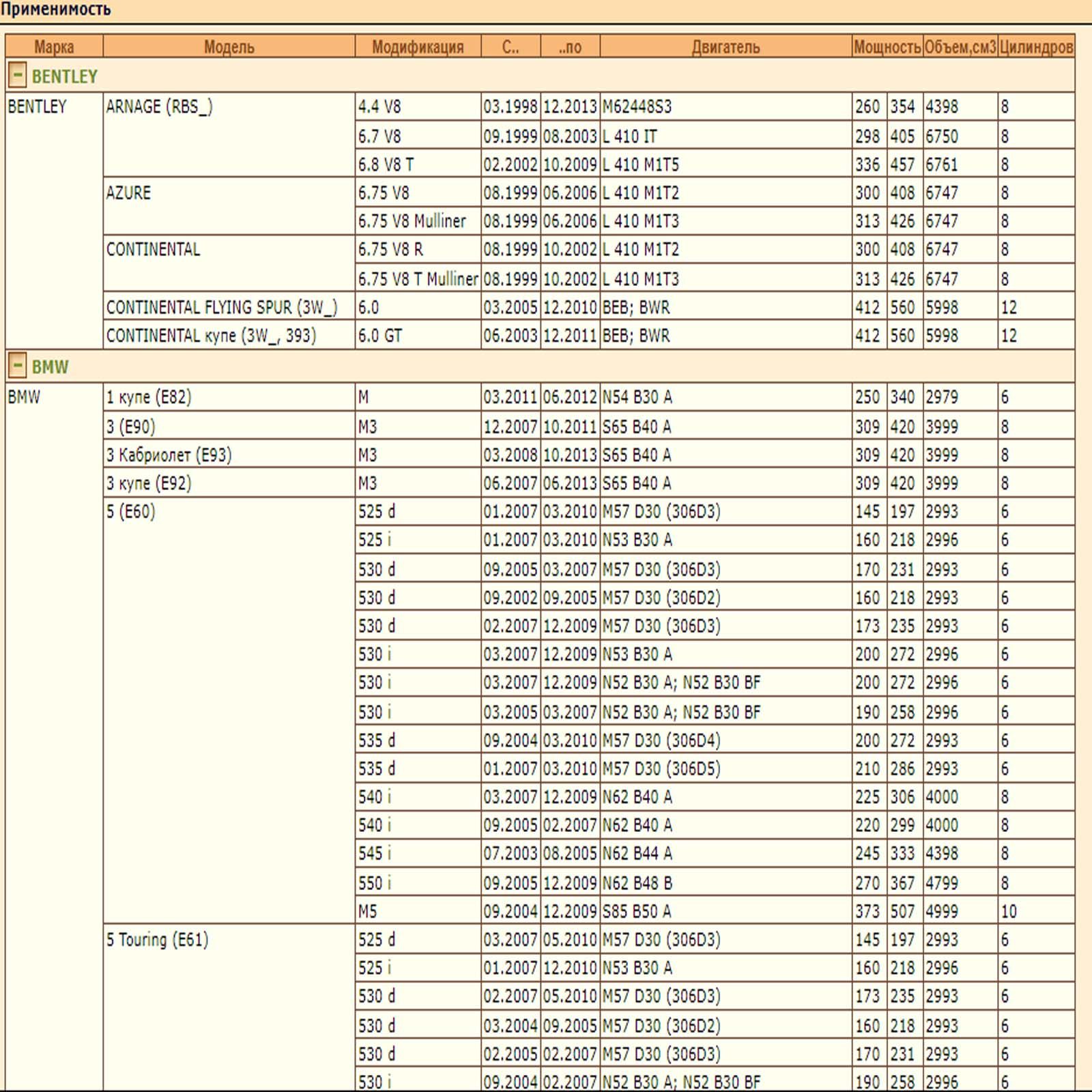Click the ARNAGE (RBS_) model cell
This screenshot has height=1092, width=1092.
click(159, 107)
